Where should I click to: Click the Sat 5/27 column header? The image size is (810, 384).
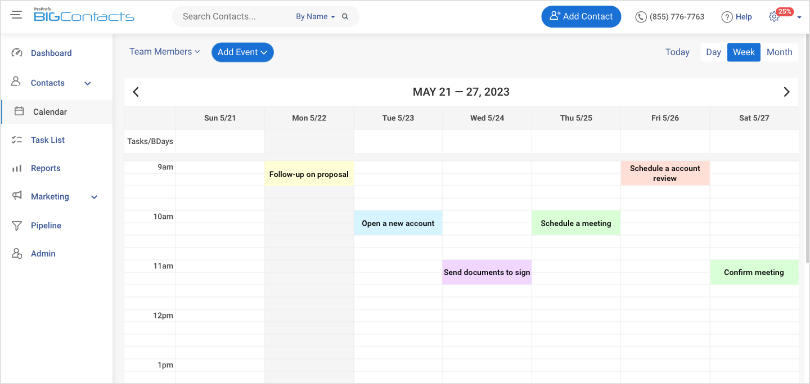tap(754, 118)
